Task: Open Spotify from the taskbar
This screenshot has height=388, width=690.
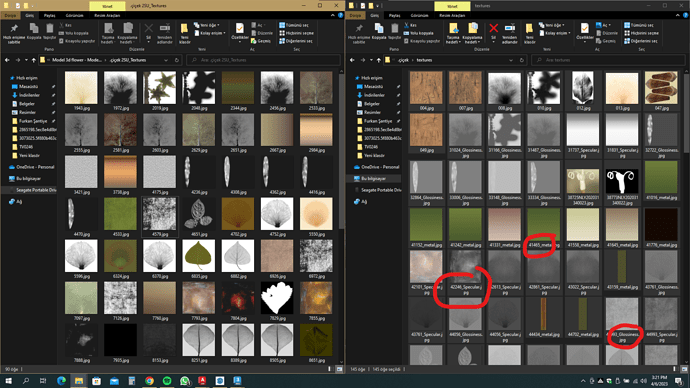Action: (x=167, y=381)
